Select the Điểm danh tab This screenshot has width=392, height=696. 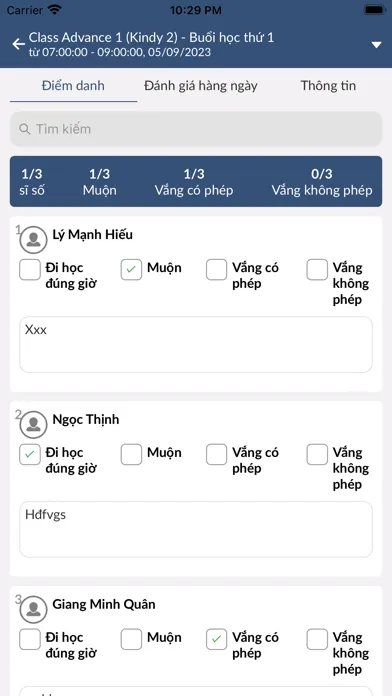click(73, 86)
